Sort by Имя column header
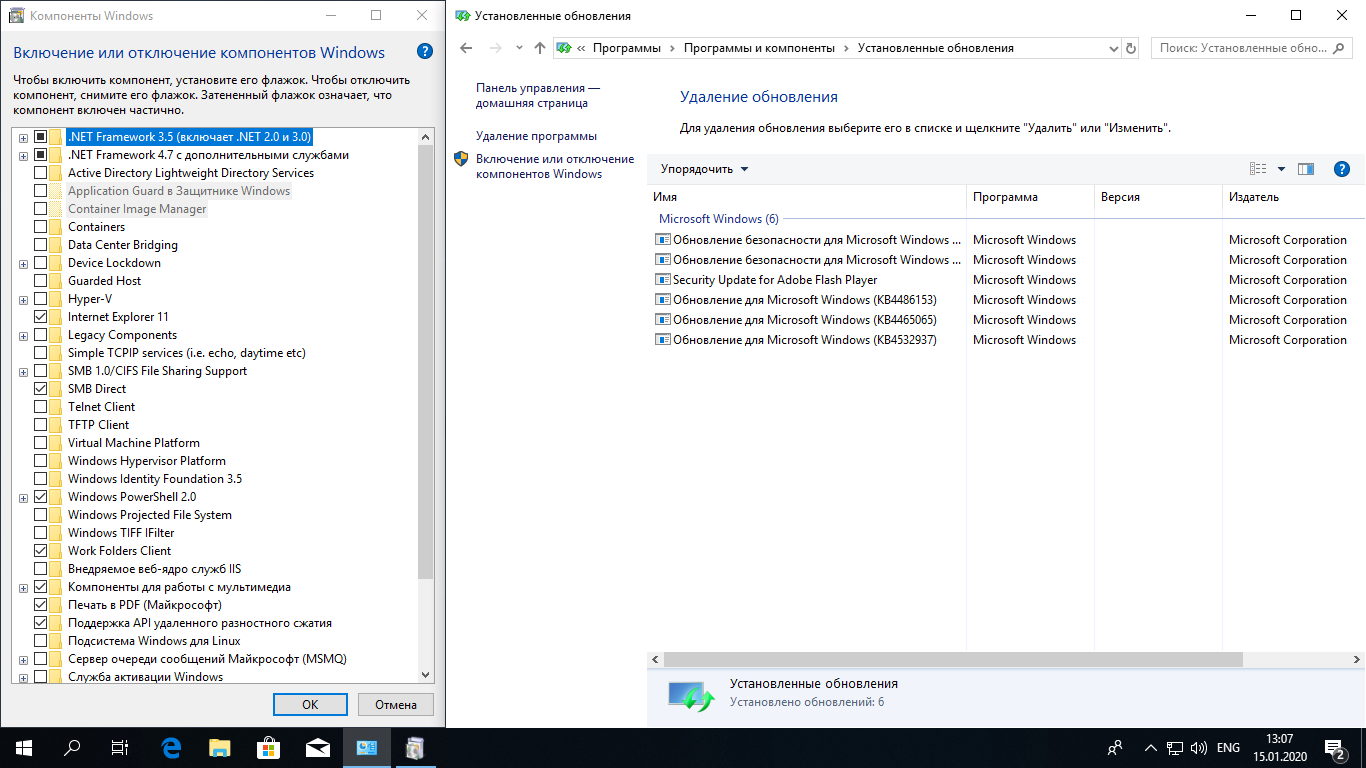The height and width of the screenshot is (768, 1366). click(806, 197)
